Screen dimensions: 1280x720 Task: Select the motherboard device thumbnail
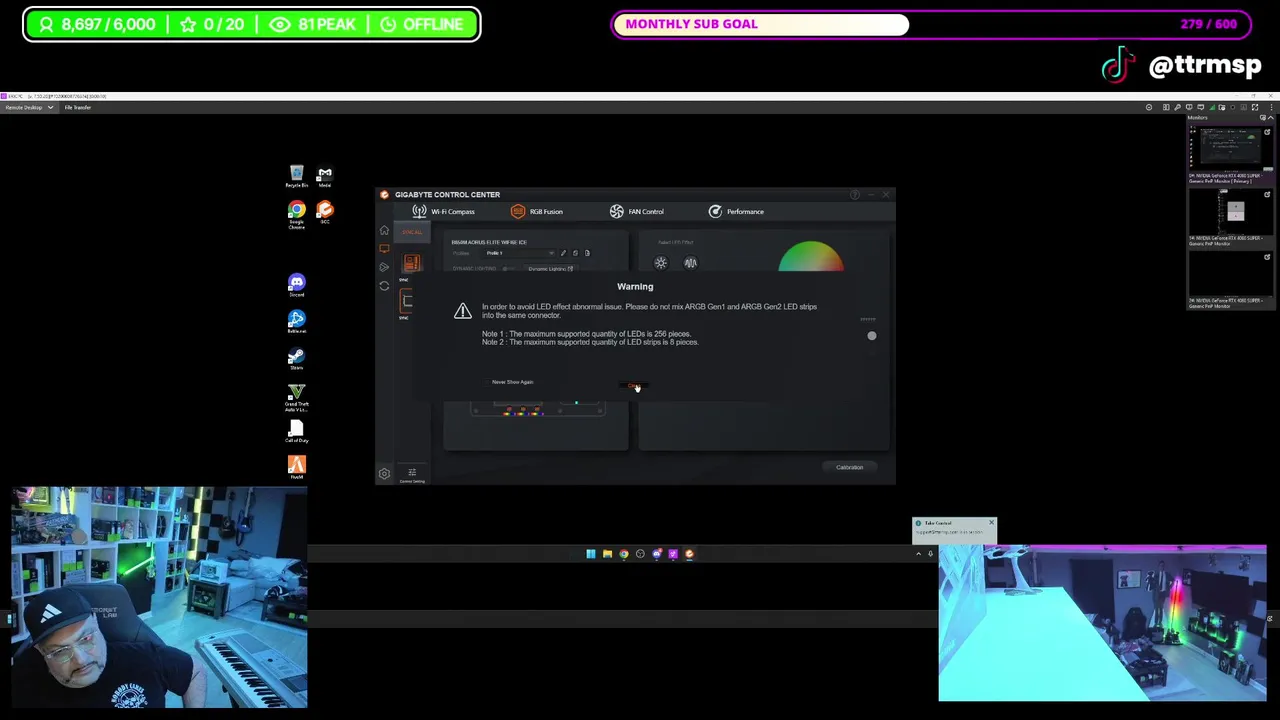point(412,263)
